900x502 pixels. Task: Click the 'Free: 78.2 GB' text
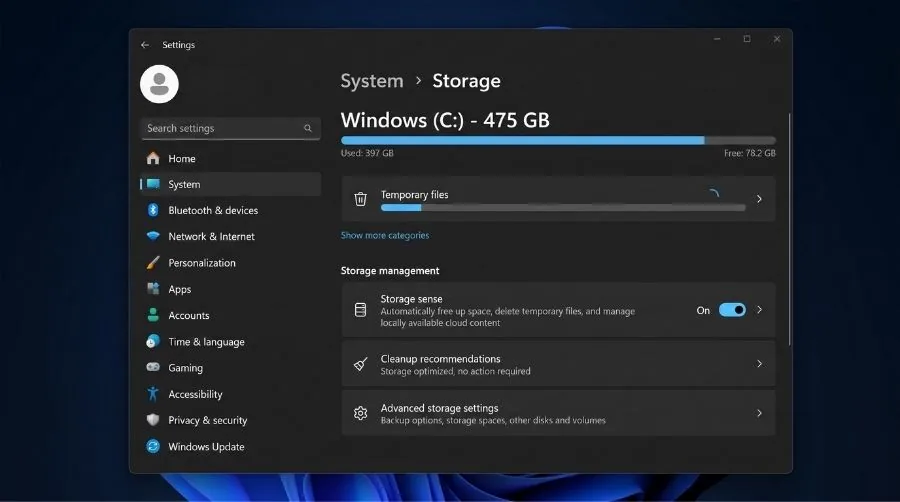750,153
